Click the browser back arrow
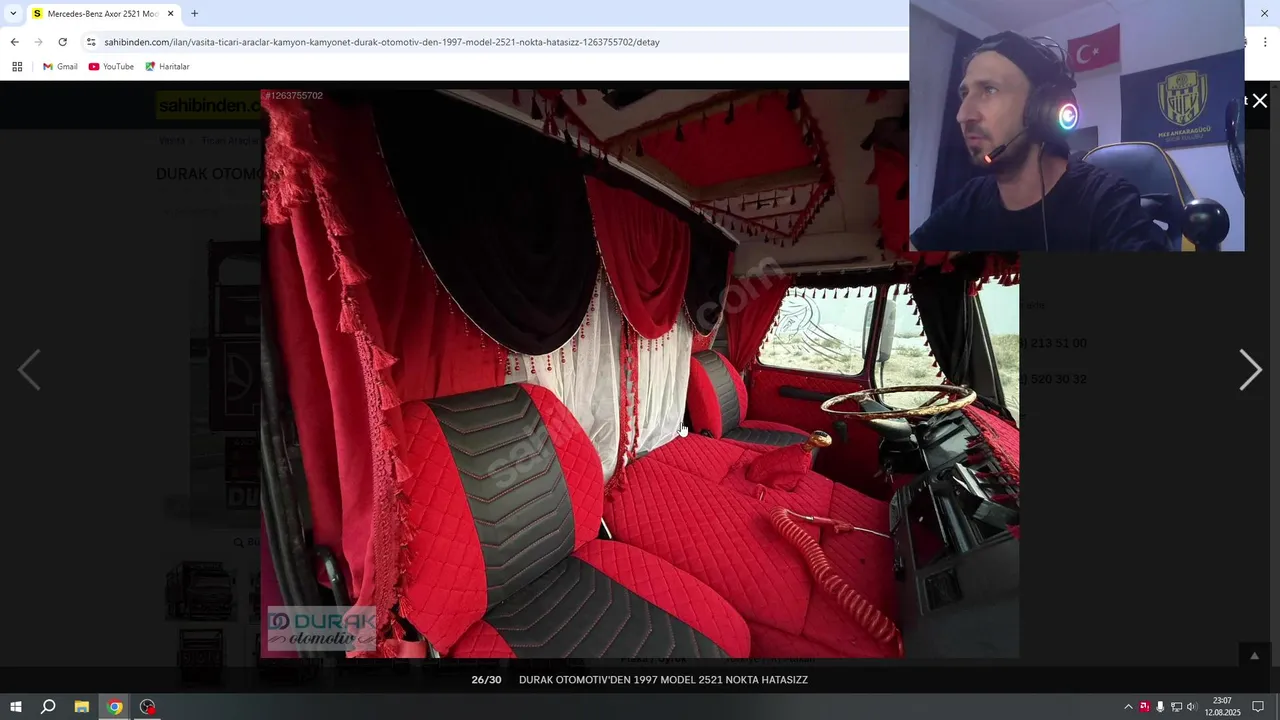1280x720 pixels. click(14, 42)
